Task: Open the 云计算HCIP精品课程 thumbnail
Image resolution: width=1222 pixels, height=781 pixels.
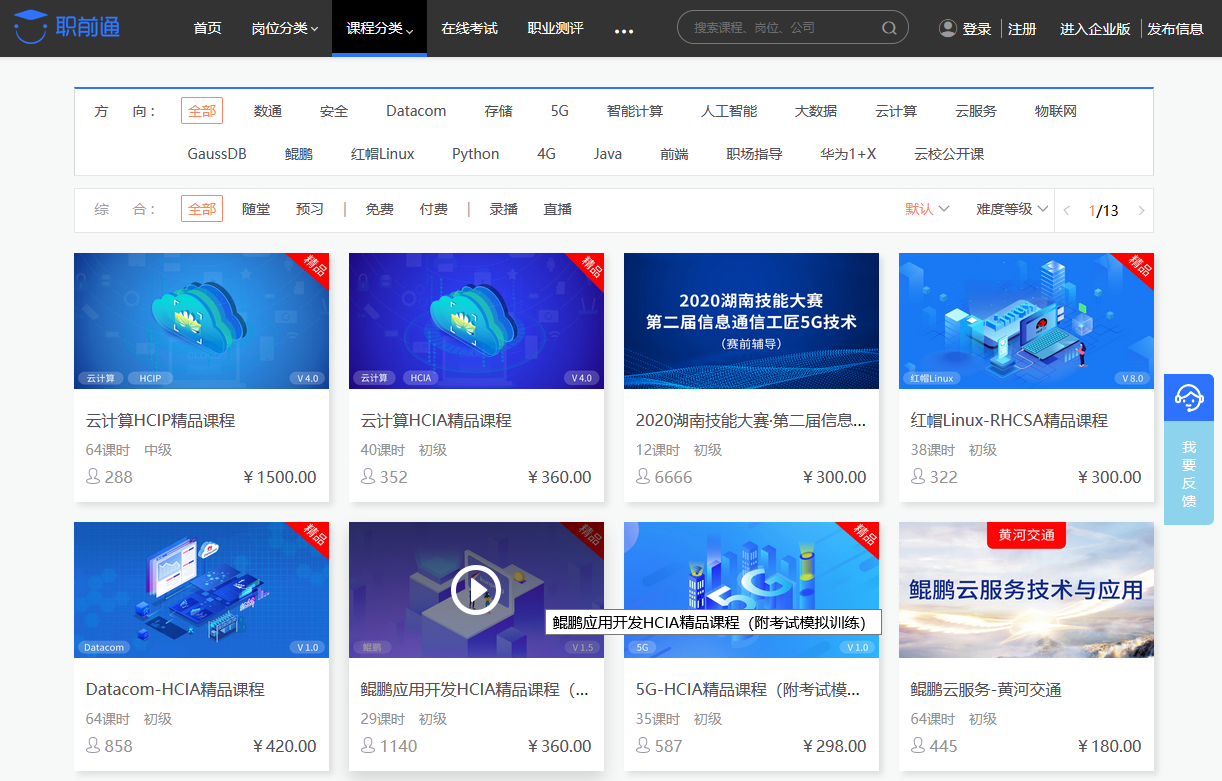Action: 201,321
